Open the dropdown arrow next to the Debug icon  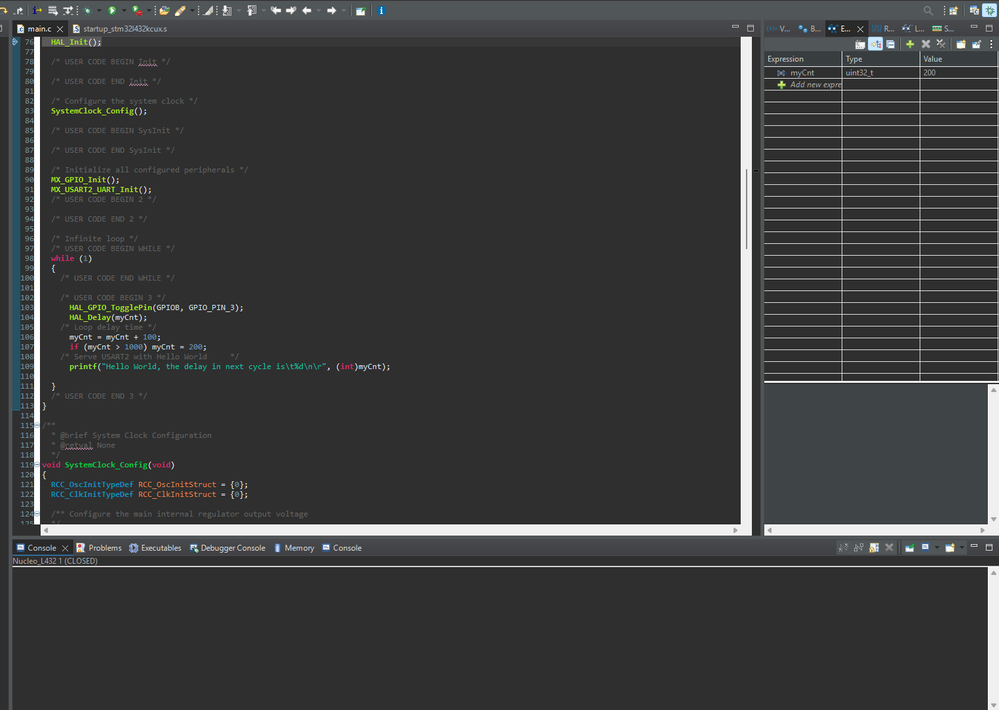(x=99, y=10)
